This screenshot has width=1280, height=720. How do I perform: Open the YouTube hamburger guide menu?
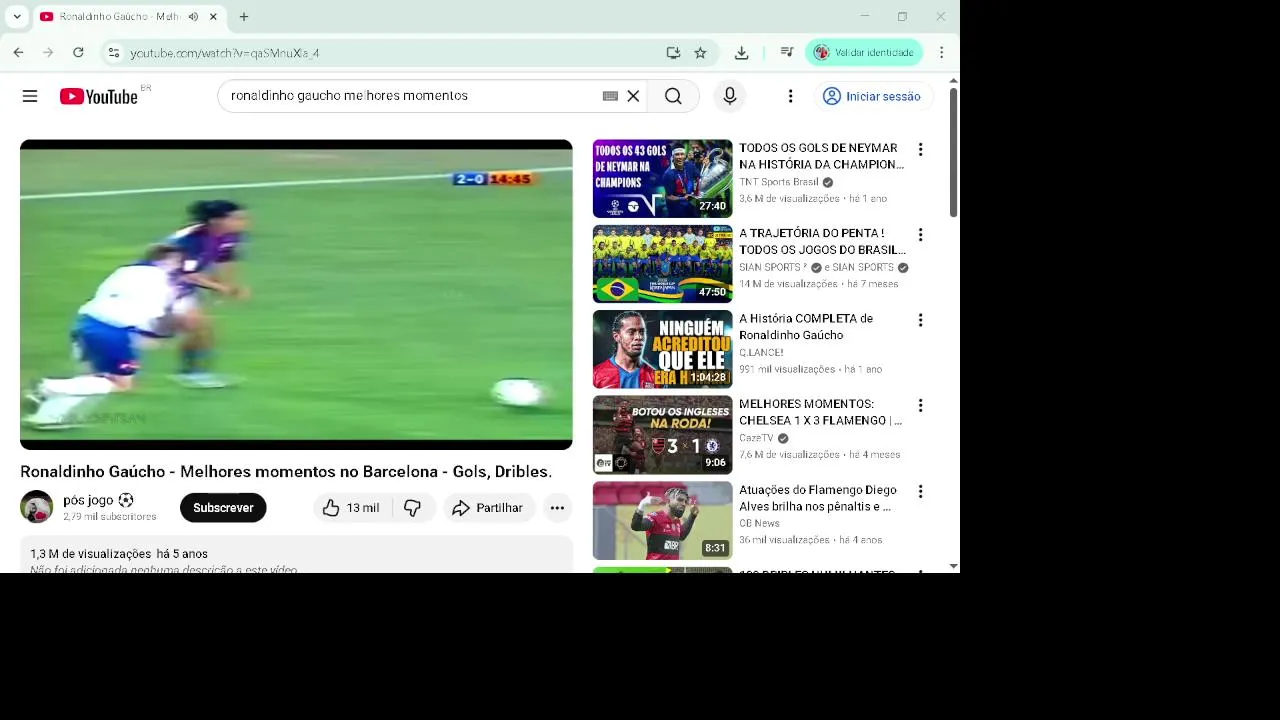30,96
